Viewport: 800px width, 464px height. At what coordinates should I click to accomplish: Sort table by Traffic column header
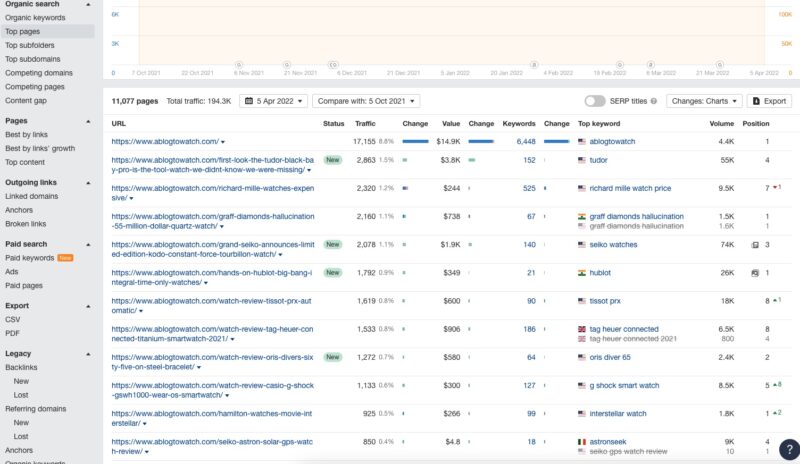pos(365,124)
